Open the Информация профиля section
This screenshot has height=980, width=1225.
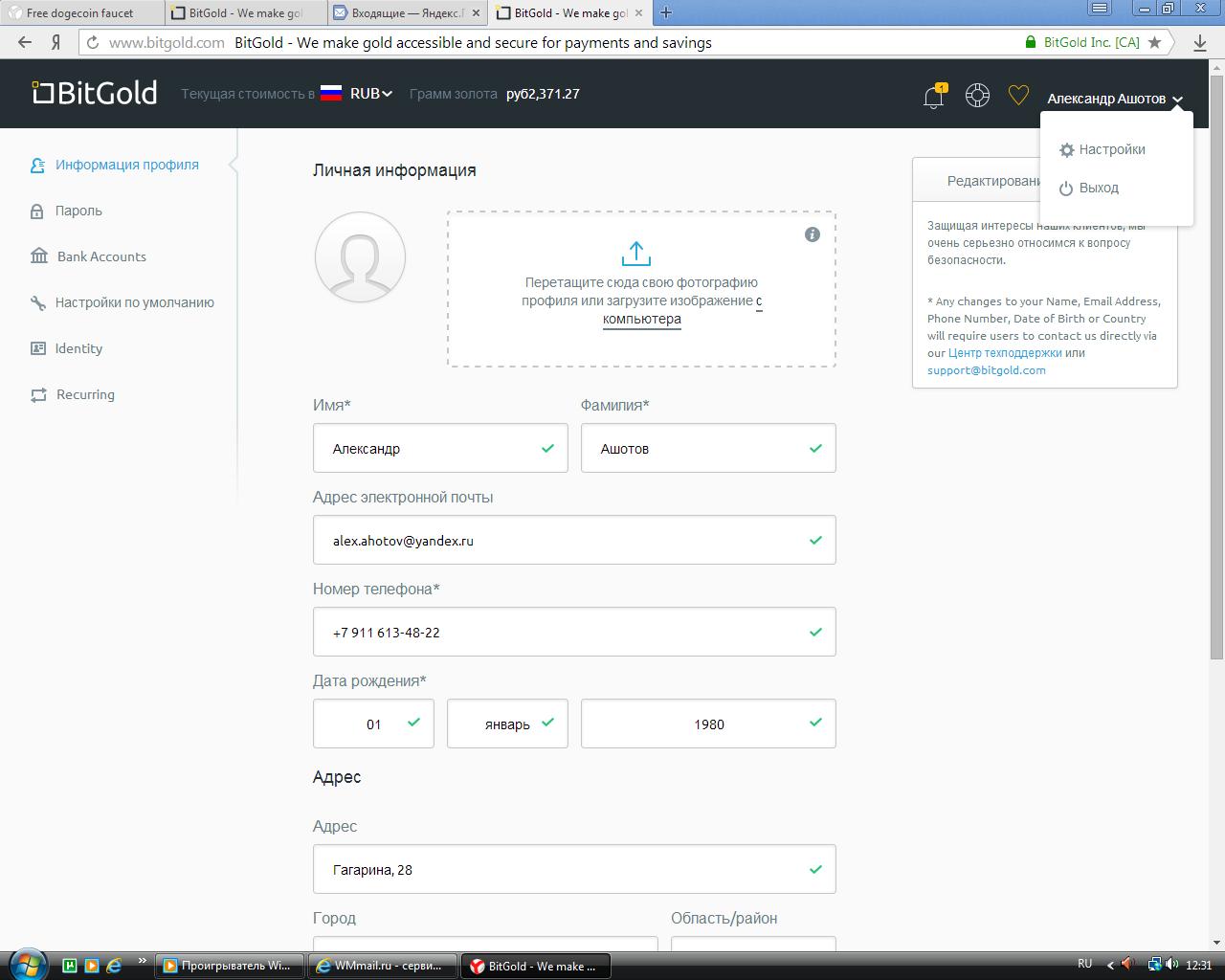[x=115, y=165]
